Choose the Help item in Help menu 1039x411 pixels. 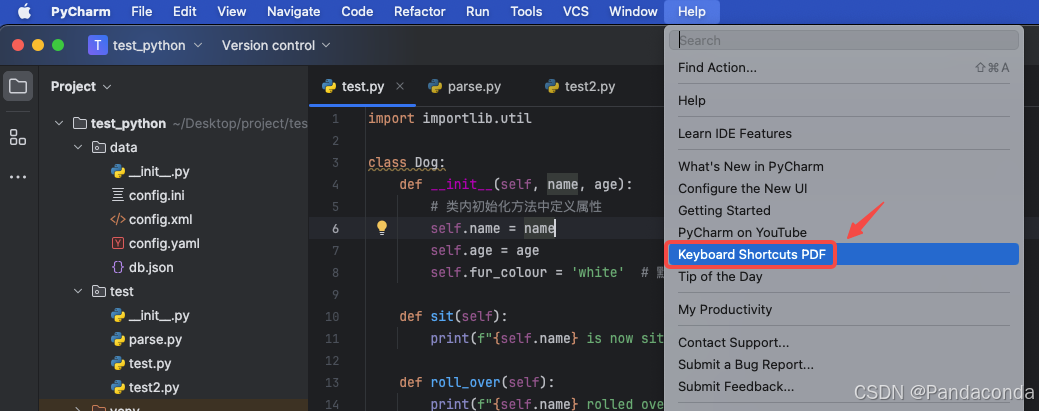pyautogui.click(x=842, y=101)
